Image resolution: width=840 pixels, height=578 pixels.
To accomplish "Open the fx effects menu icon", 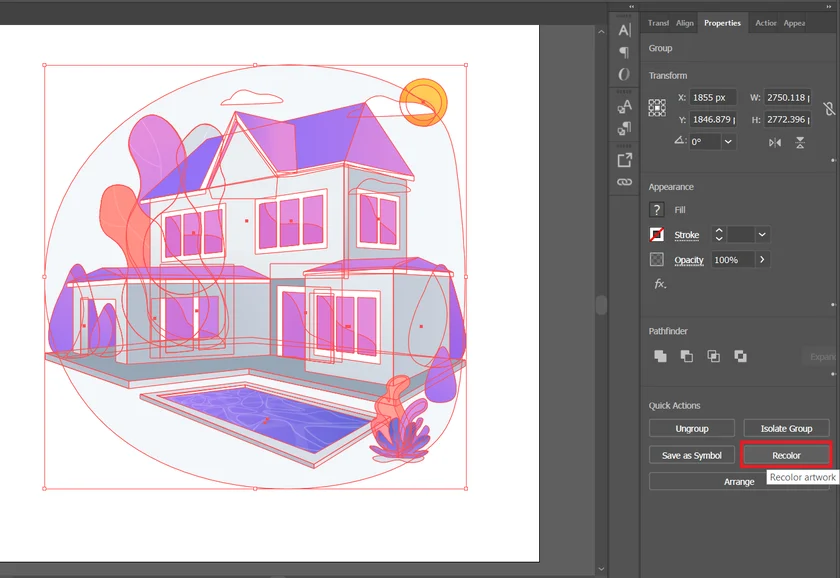I will 660,284.
